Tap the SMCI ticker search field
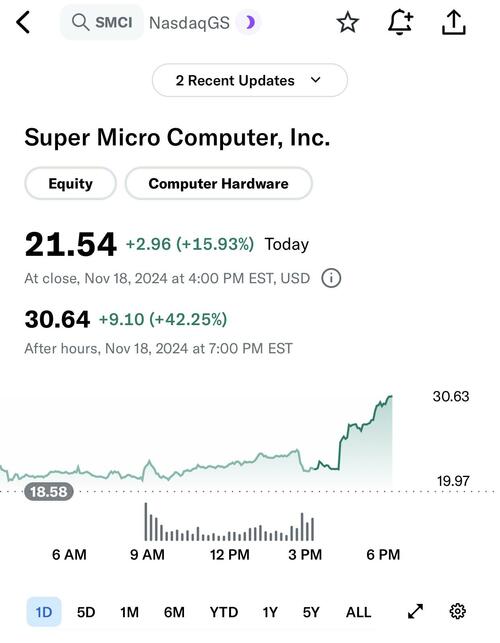The height and width of the screenshot is (643, 500). click(x=102, y=22)
